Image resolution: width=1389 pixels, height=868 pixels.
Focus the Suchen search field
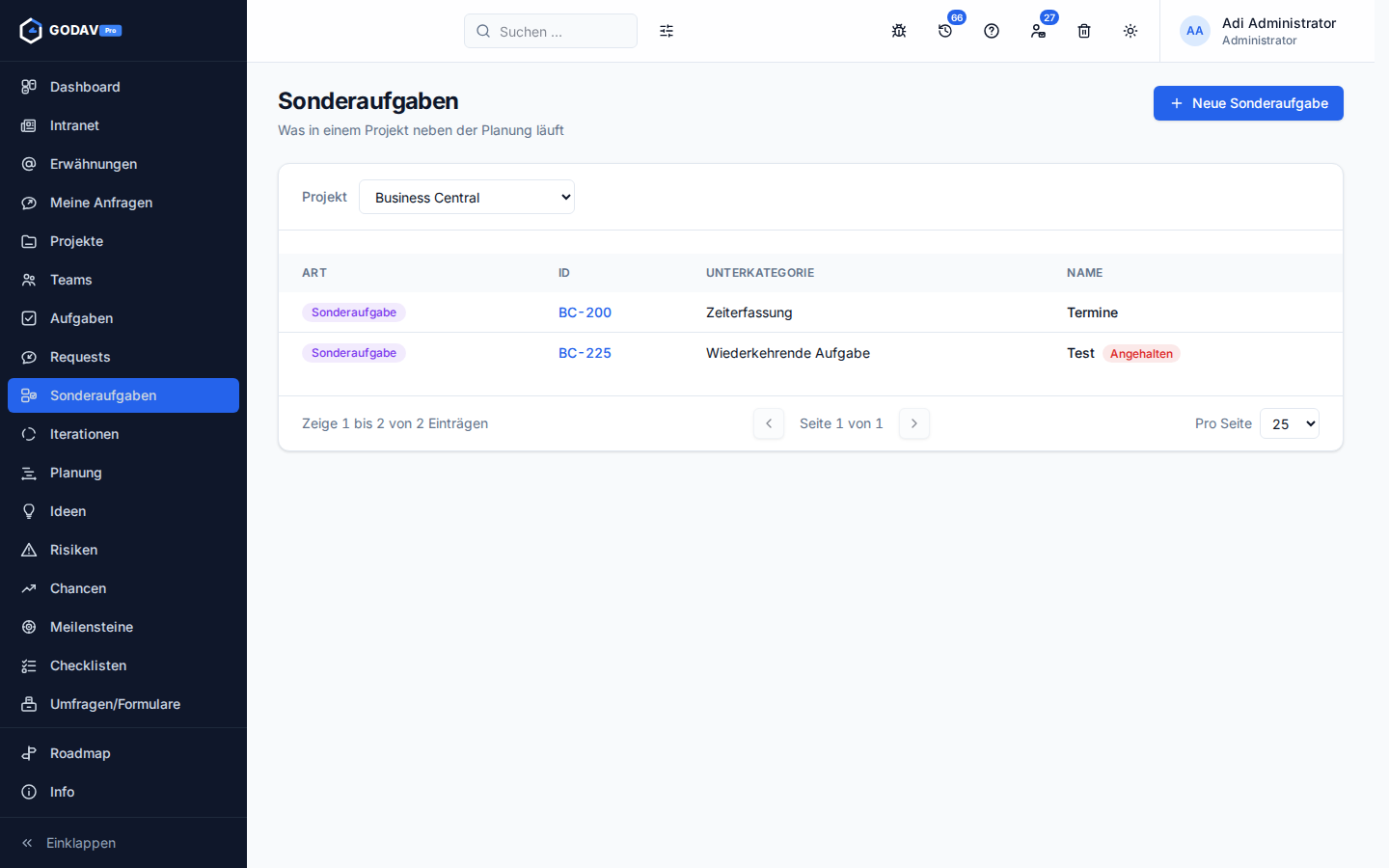point(551,31)
